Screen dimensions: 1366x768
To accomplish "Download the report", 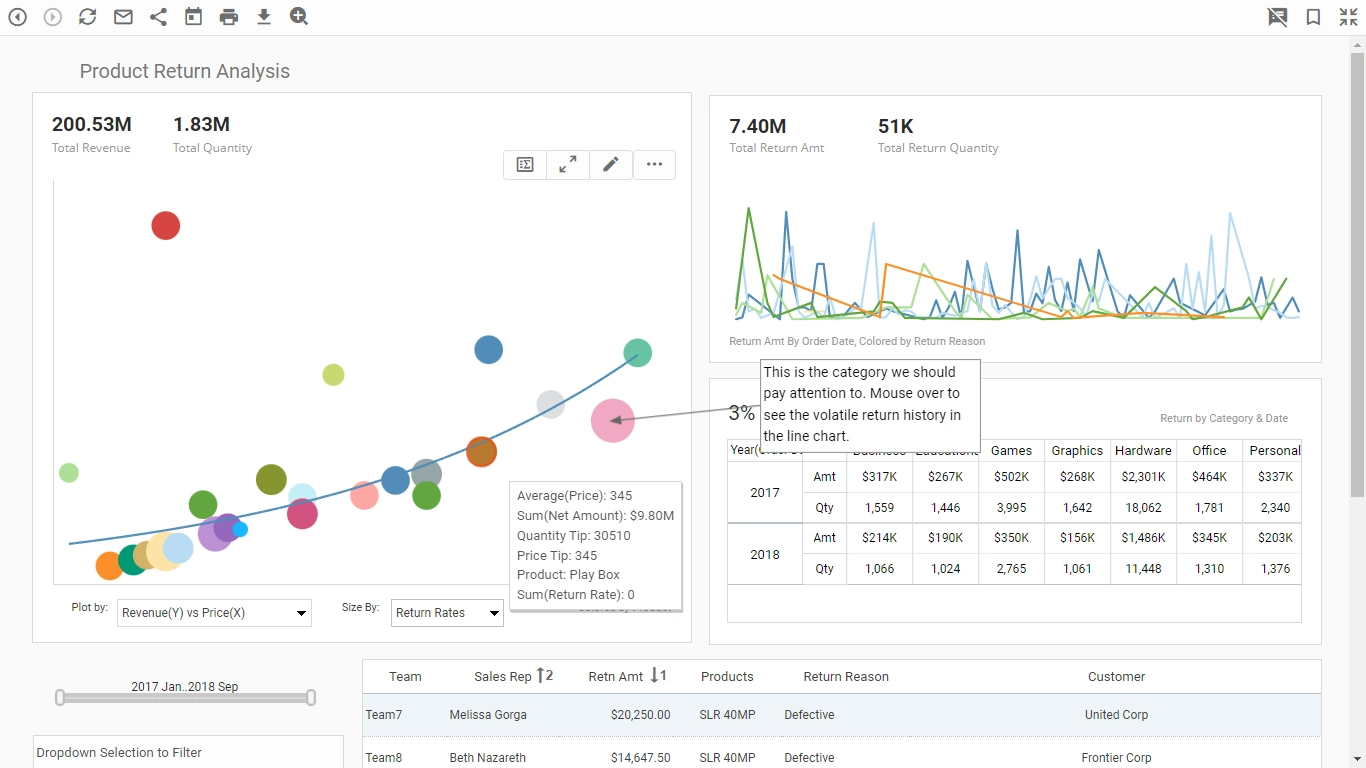I will click(x=263, y=16).
